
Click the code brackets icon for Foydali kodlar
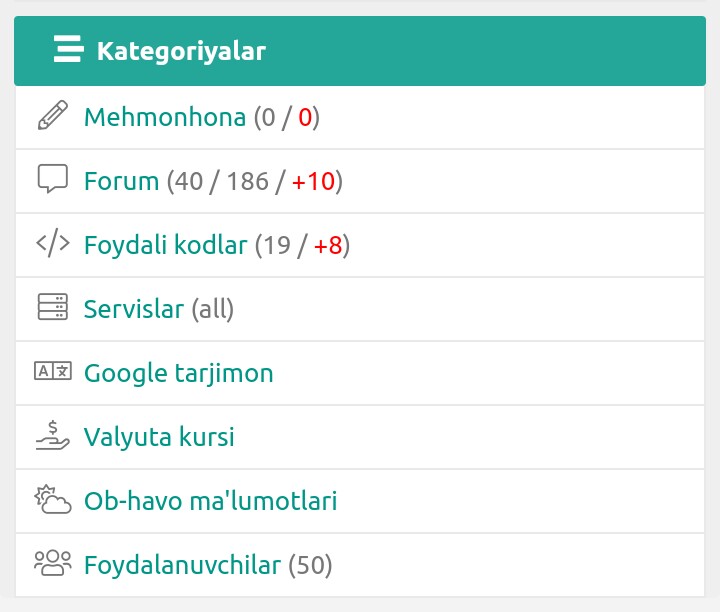tap(53, 243)
